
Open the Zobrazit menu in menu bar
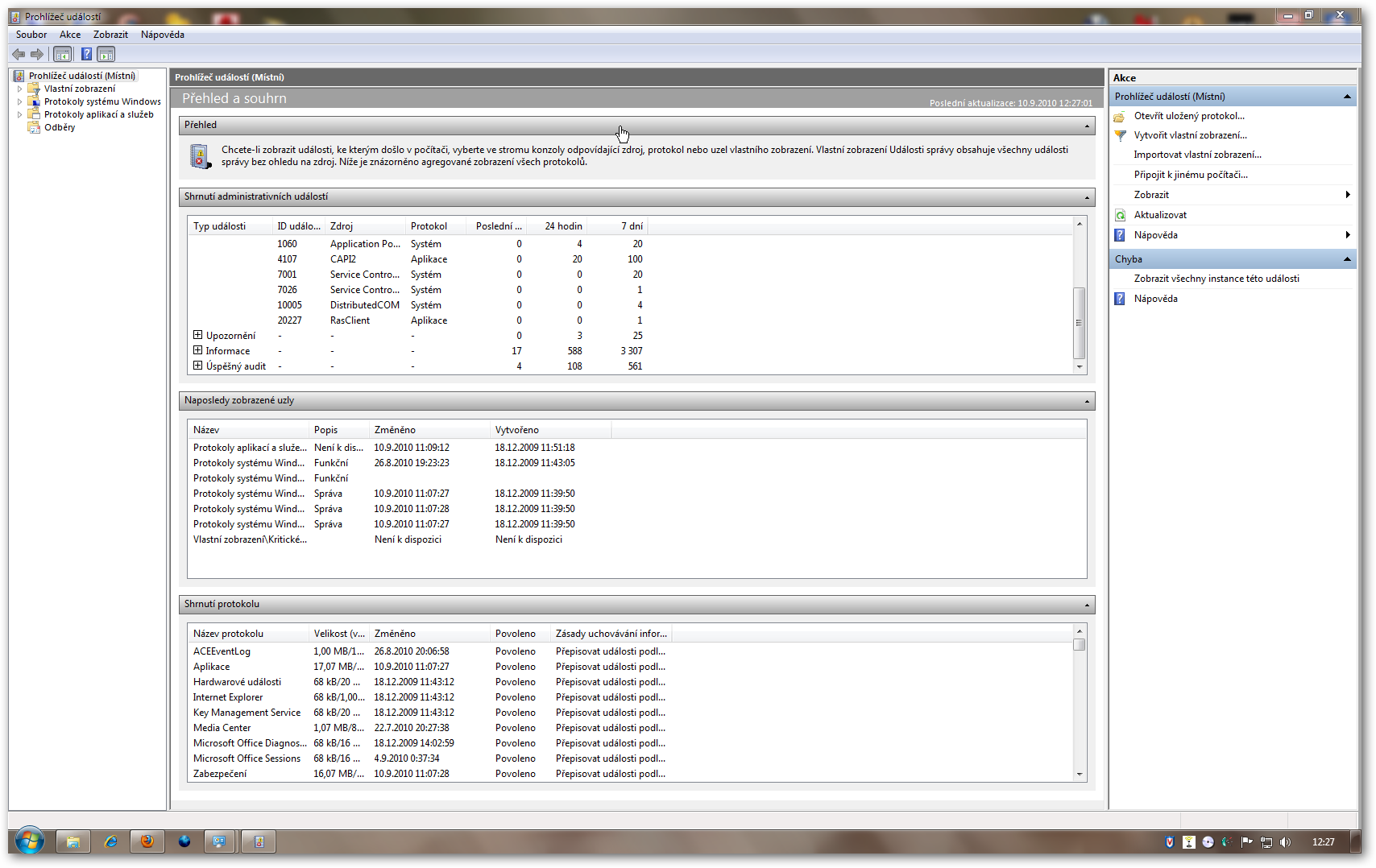coord(110,35)
